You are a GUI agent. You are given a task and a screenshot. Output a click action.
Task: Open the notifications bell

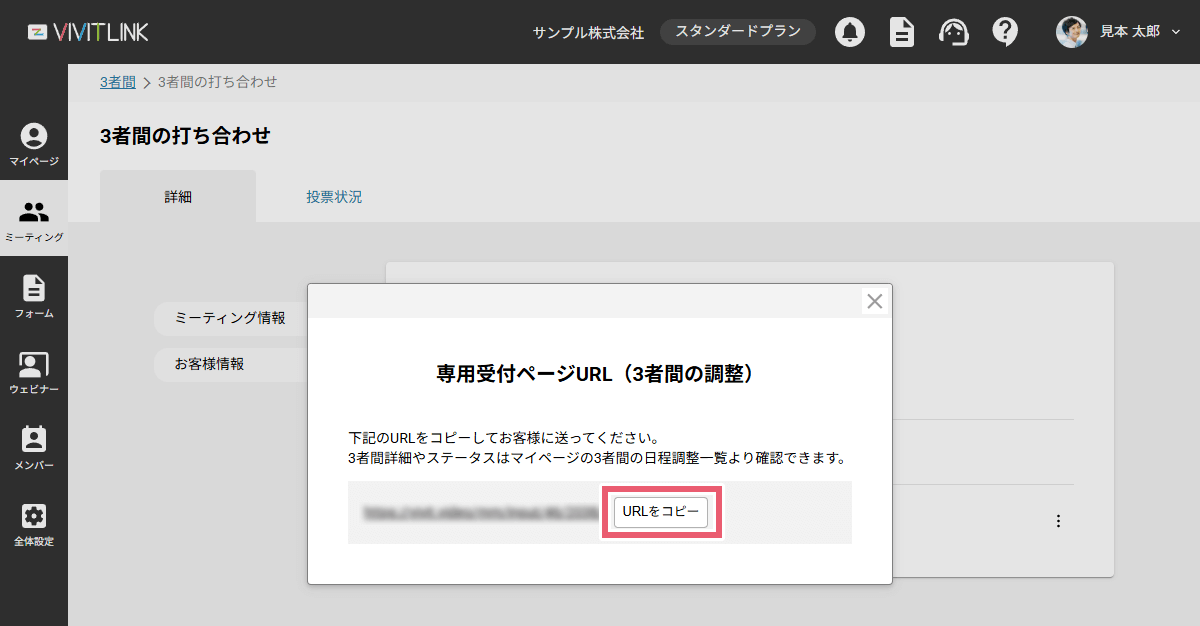(x=850, y=32)
